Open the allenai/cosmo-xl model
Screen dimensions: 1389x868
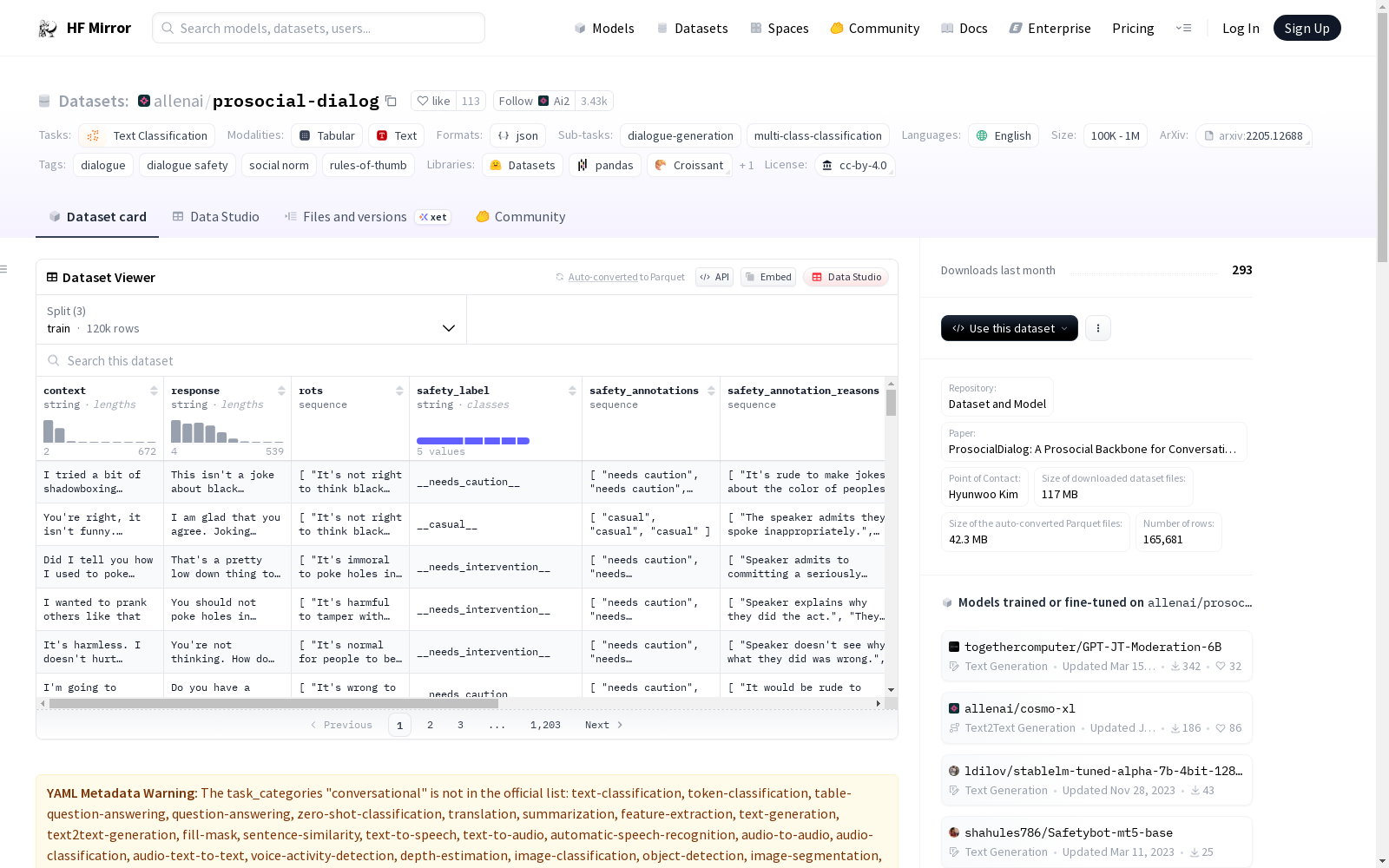click(x=1096, y=718)
